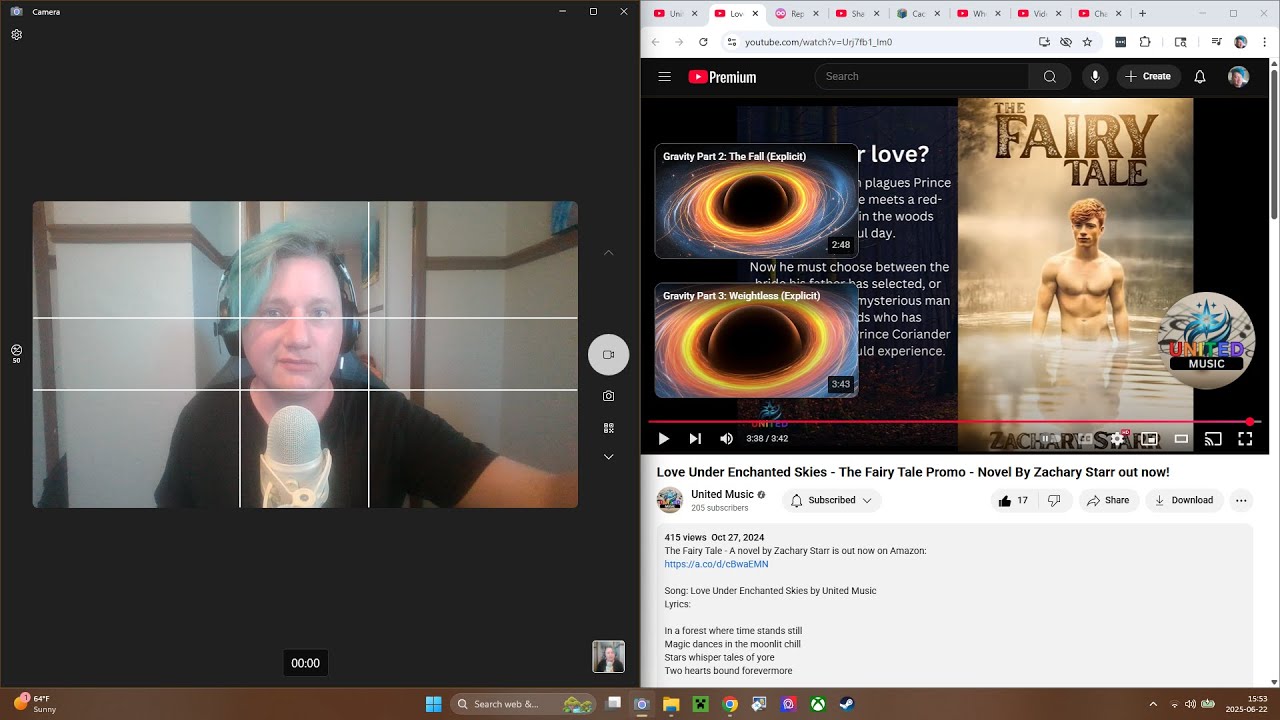The image size is (1280, 720).
Task: Select previous camera mode with up chevron
Action: pos(608,253)
